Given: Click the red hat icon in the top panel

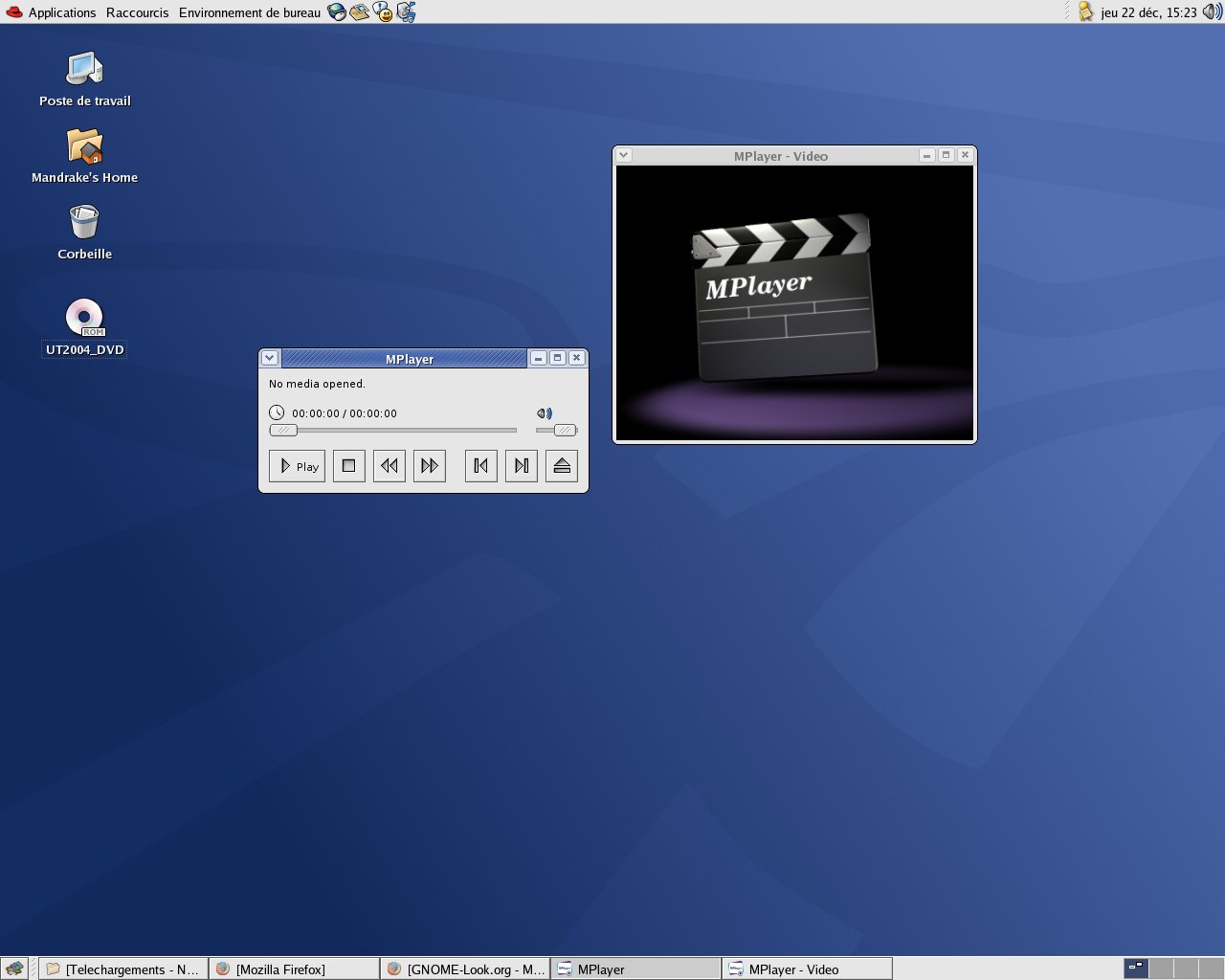Looking at the screenshot, I should click(14, 12).
